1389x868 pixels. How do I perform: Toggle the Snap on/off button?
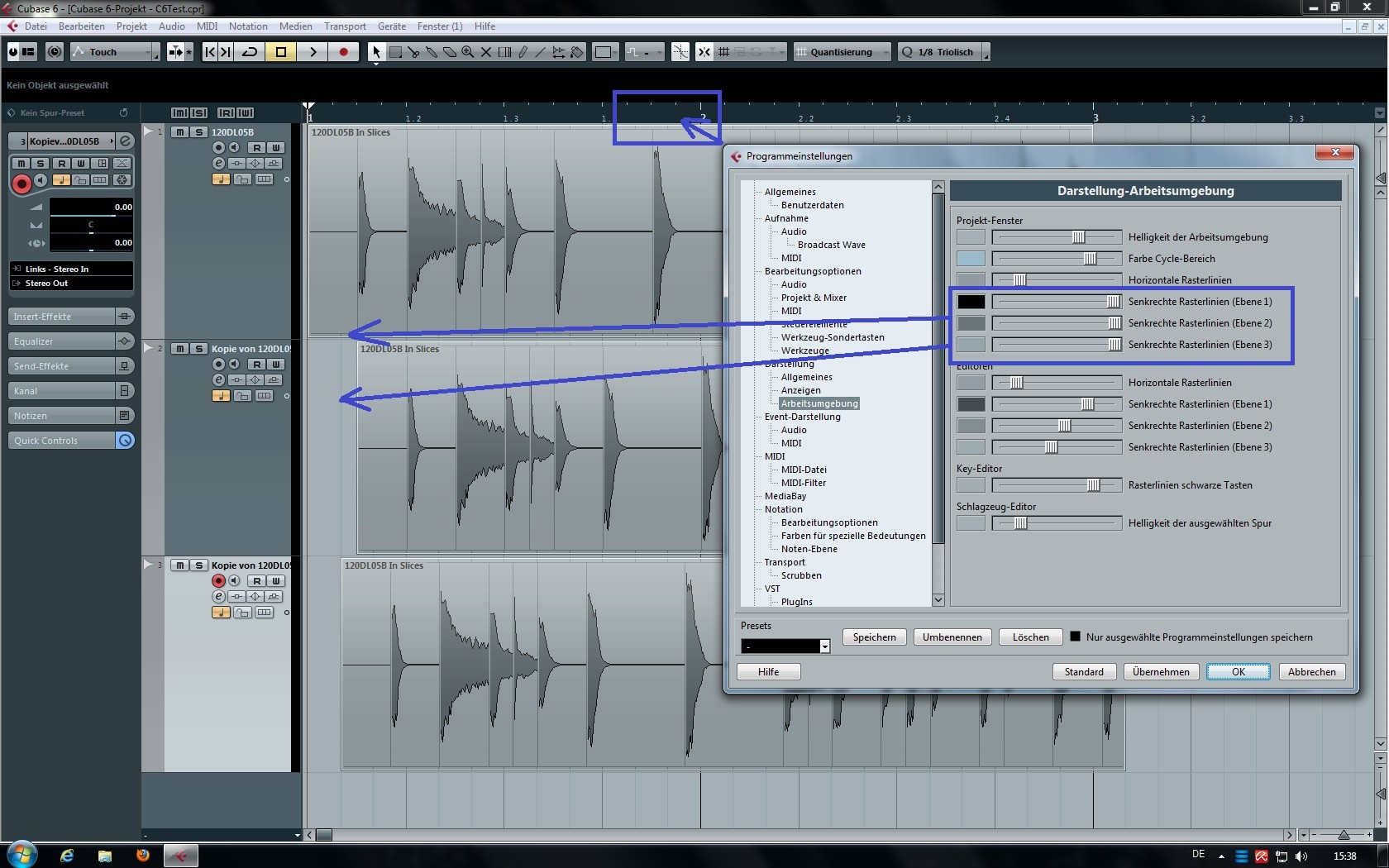tap(704, 52)
